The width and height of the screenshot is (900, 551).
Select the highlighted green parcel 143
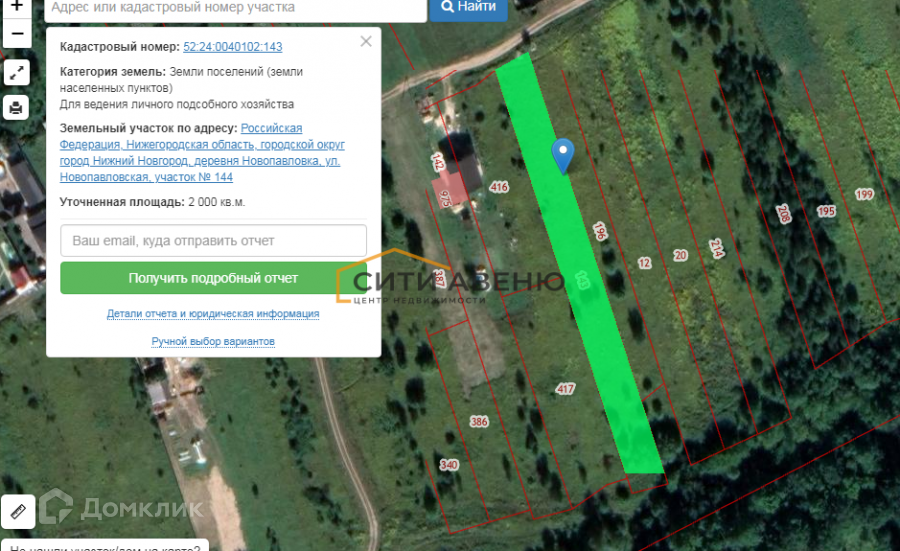[x=580, y=264]
